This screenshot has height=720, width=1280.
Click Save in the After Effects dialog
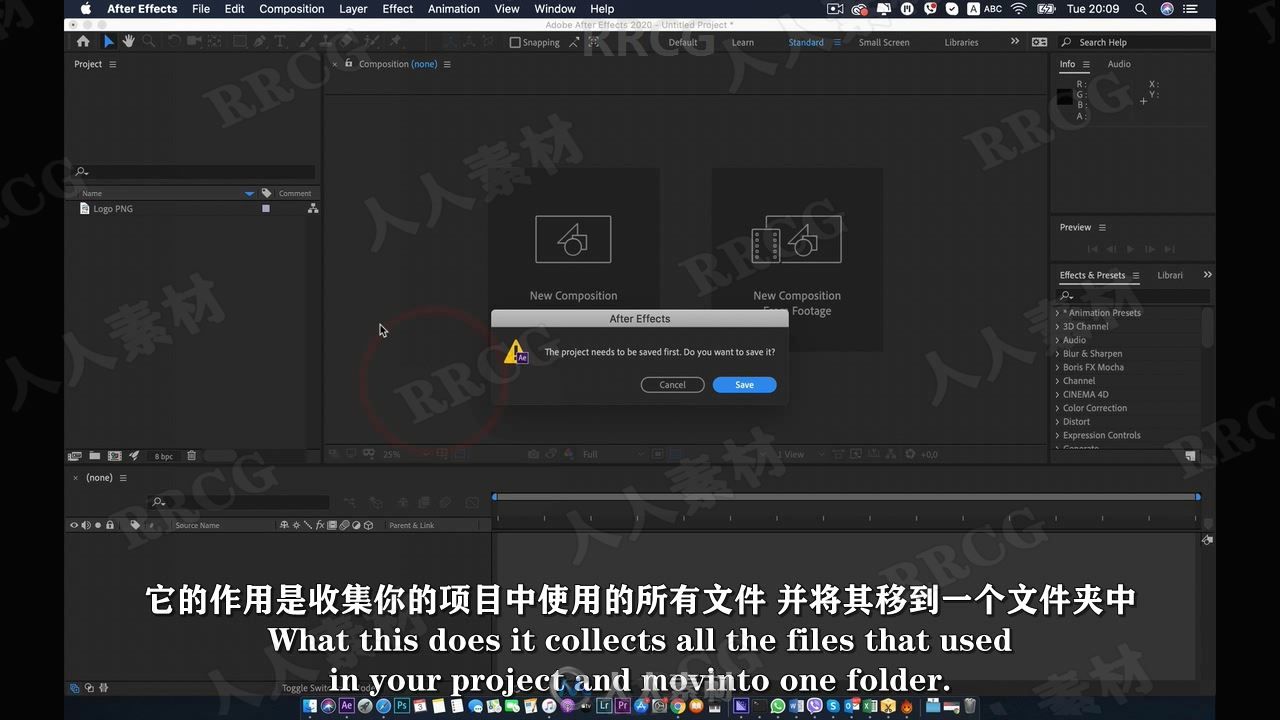point(744,385)
